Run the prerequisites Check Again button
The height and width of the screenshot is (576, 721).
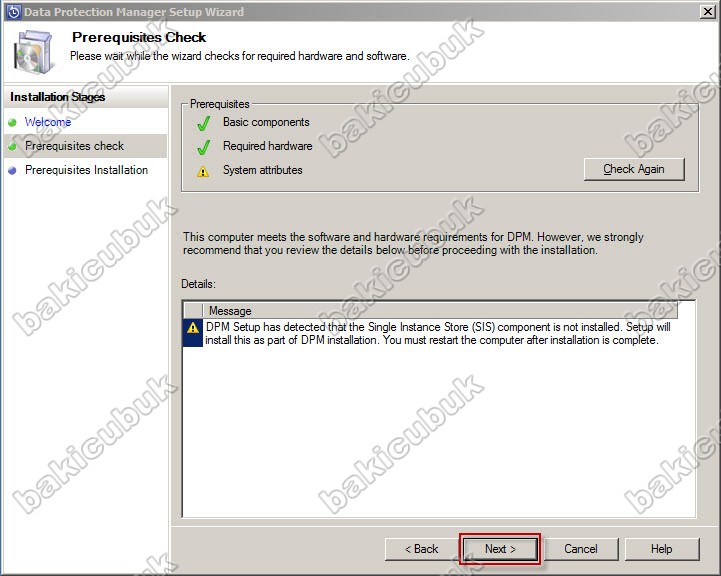coord(634,169)
